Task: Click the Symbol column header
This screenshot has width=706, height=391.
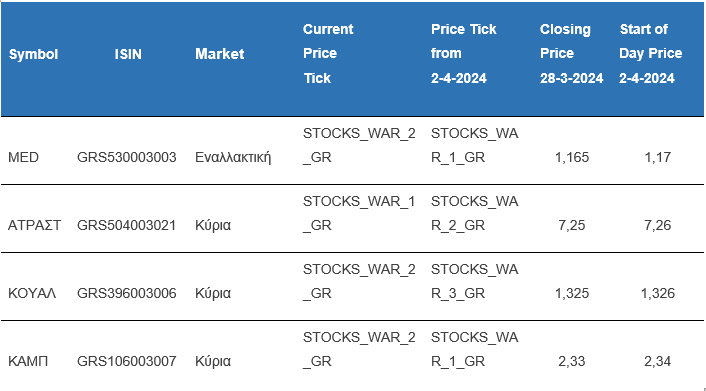Action: pos(33,54)
